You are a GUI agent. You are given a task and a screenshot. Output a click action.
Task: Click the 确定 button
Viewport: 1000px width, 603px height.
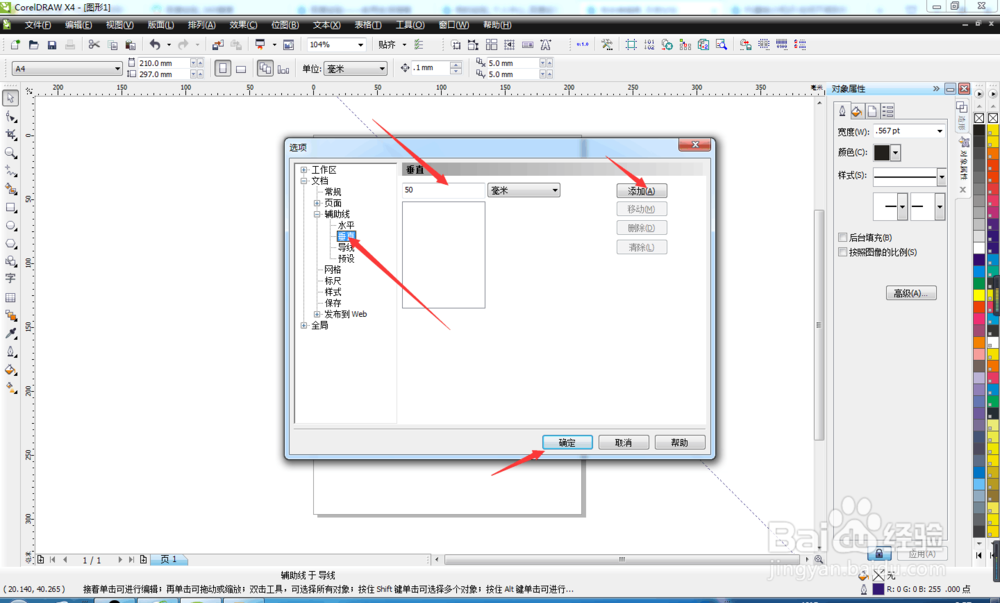567,442
